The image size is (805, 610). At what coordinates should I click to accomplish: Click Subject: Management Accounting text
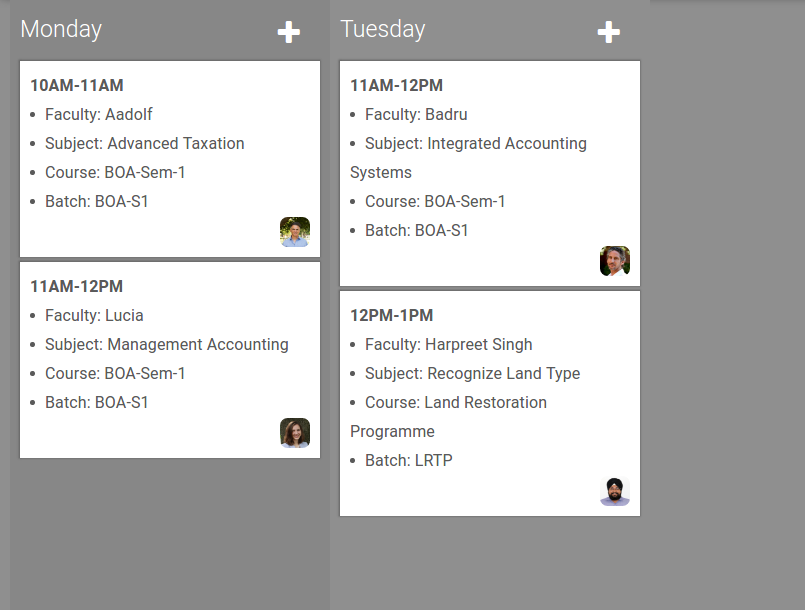167,344
